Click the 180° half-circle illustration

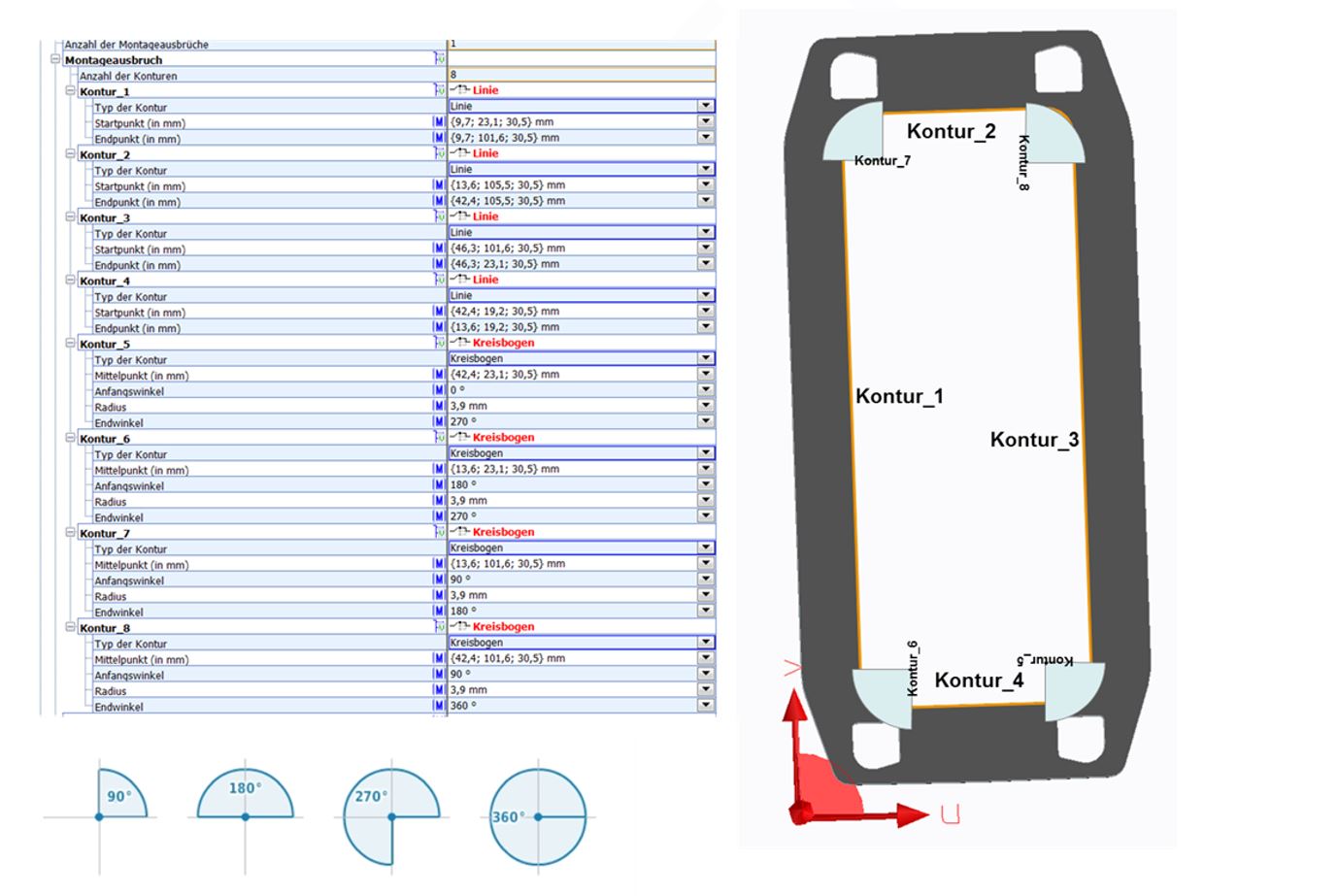click(245, 794)
